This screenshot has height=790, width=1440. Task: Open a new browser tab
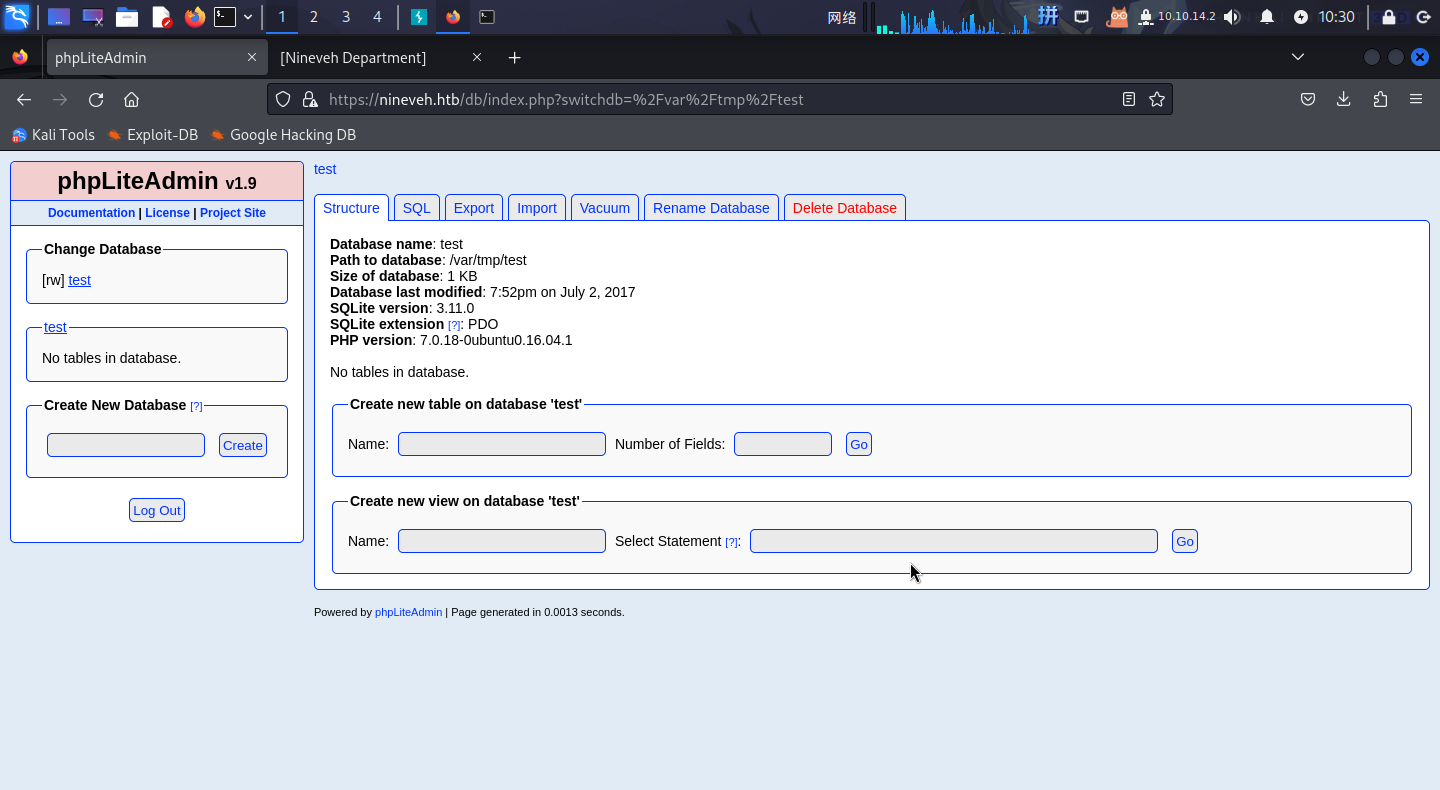[514, 58]
